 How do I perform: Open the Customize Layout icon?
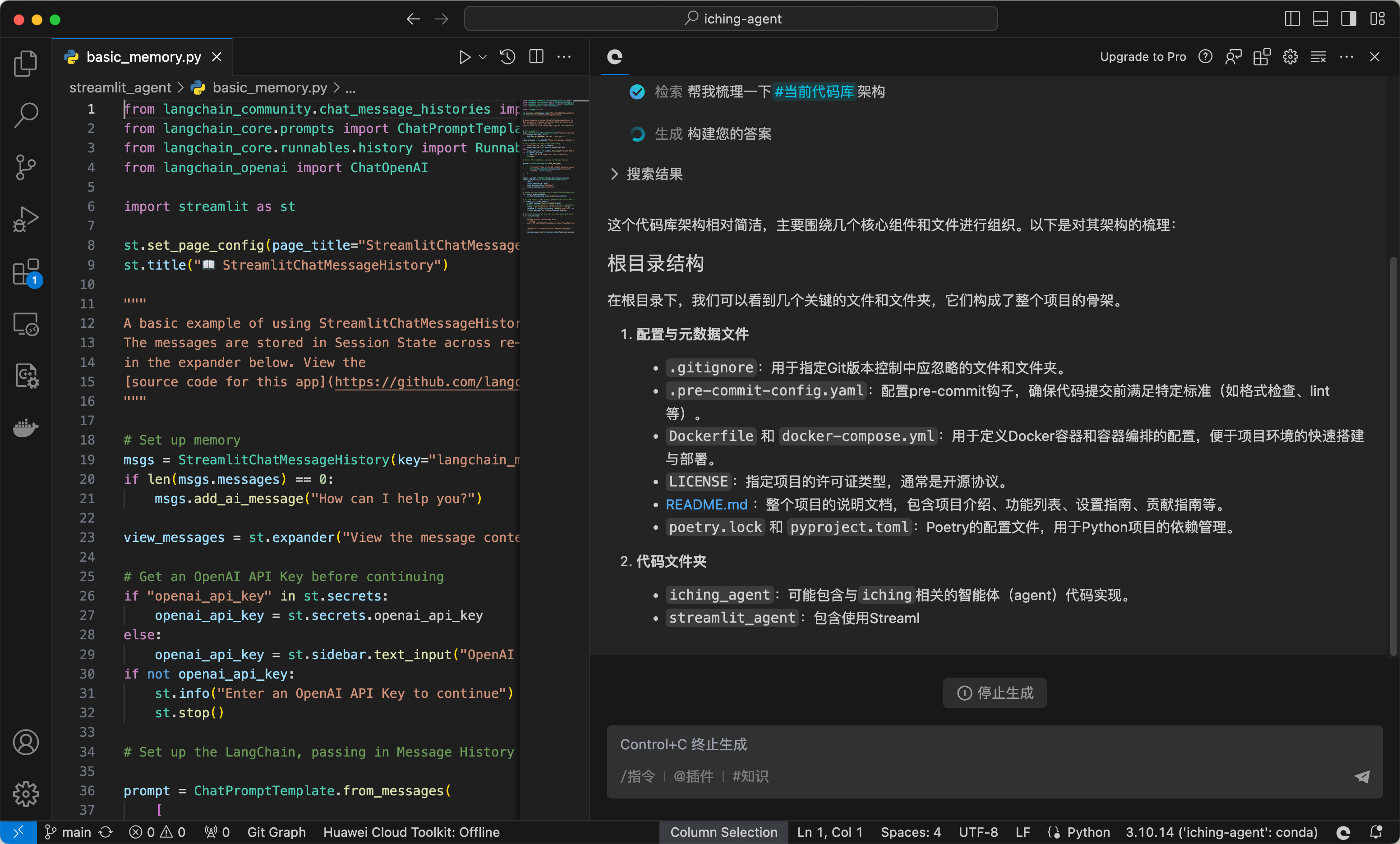(x=1377, y=19)
